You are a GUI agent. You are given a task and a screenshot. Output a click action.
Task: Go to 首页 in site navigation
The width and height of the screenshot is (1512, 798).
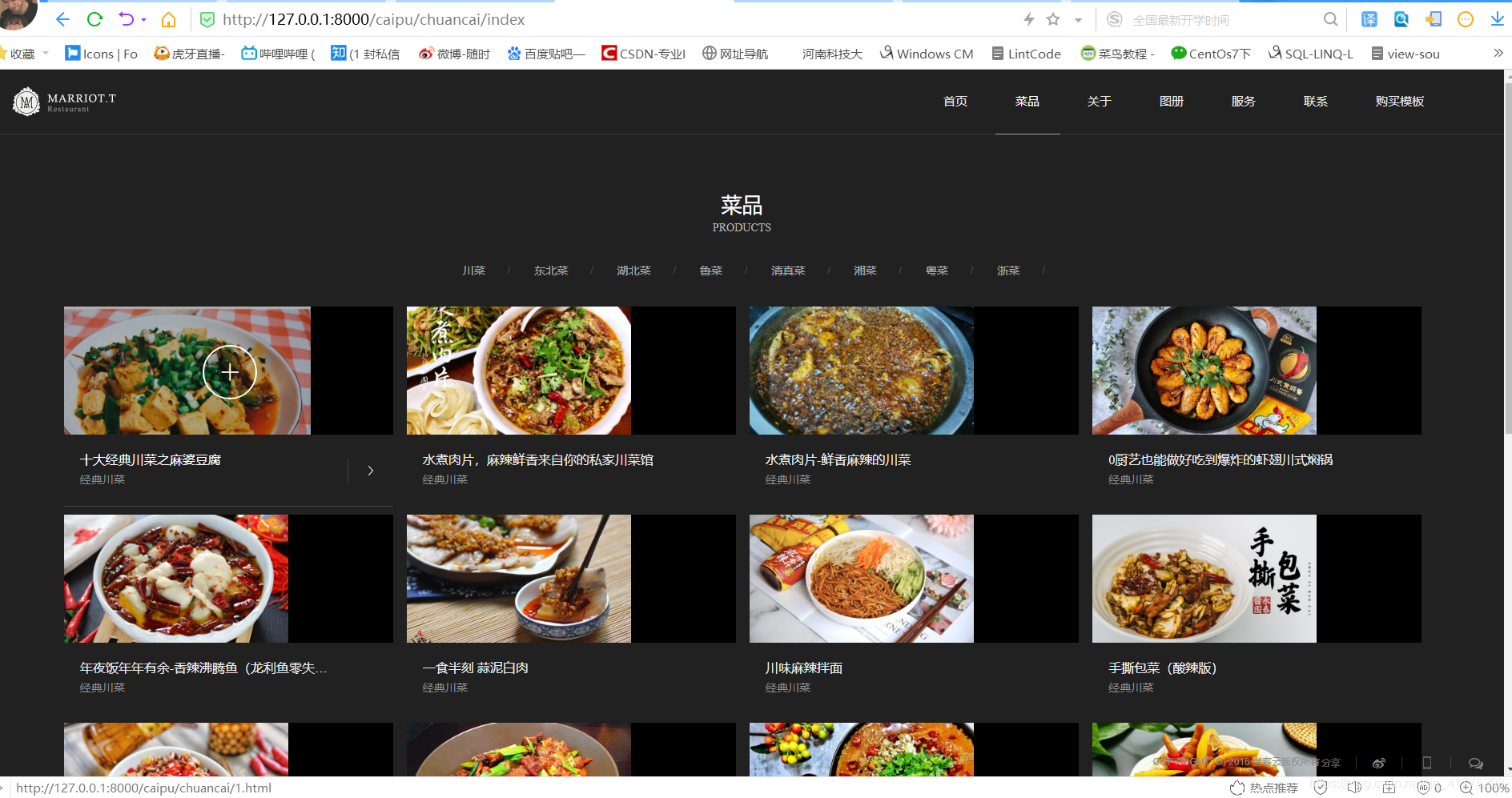[x=955, y=102]
